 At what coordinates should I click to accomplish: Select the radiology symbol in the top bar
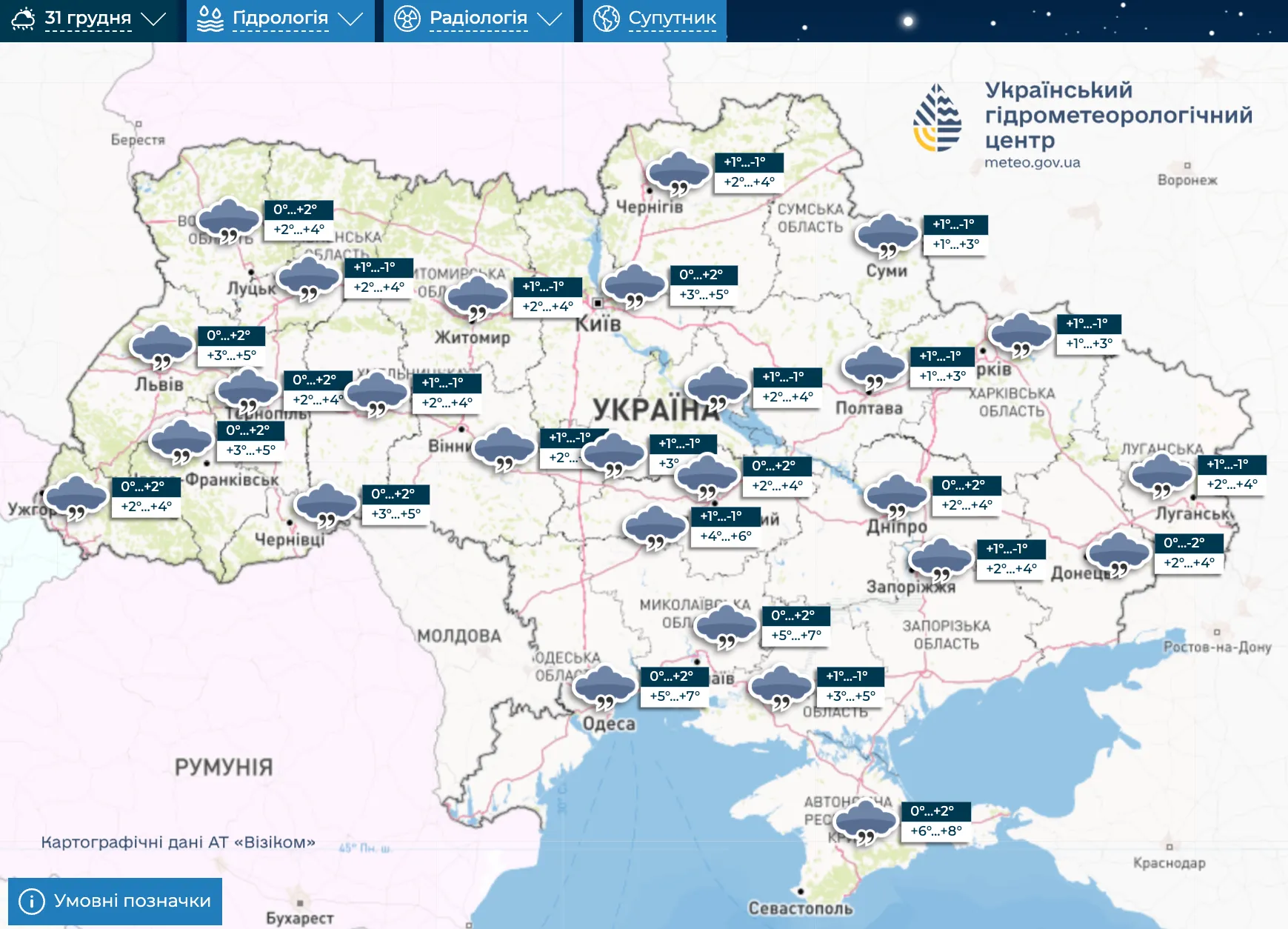tap(407, 19)
